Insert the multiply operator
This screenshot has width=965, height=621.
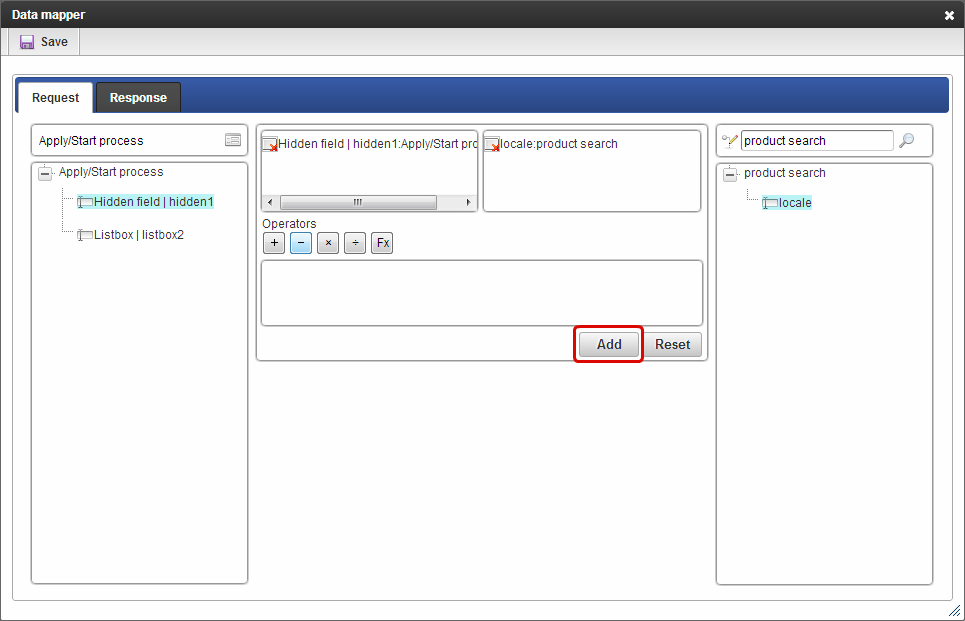[x=328, y=243]
